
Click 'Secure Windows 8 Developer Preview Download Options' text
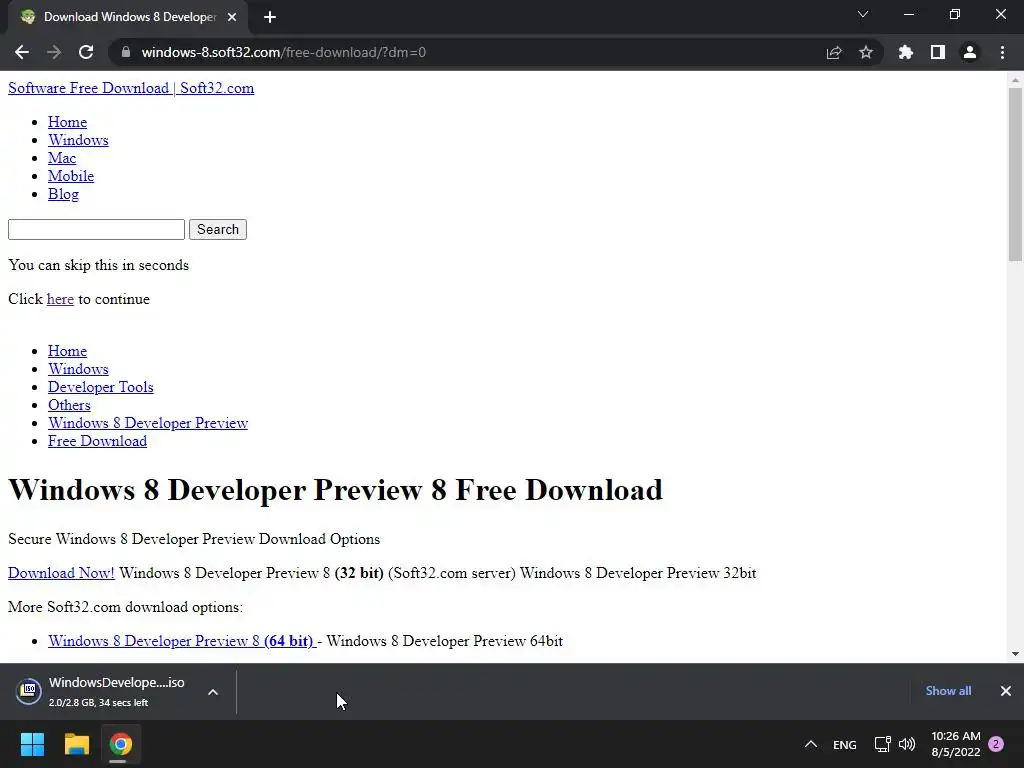tap(194, 539)
